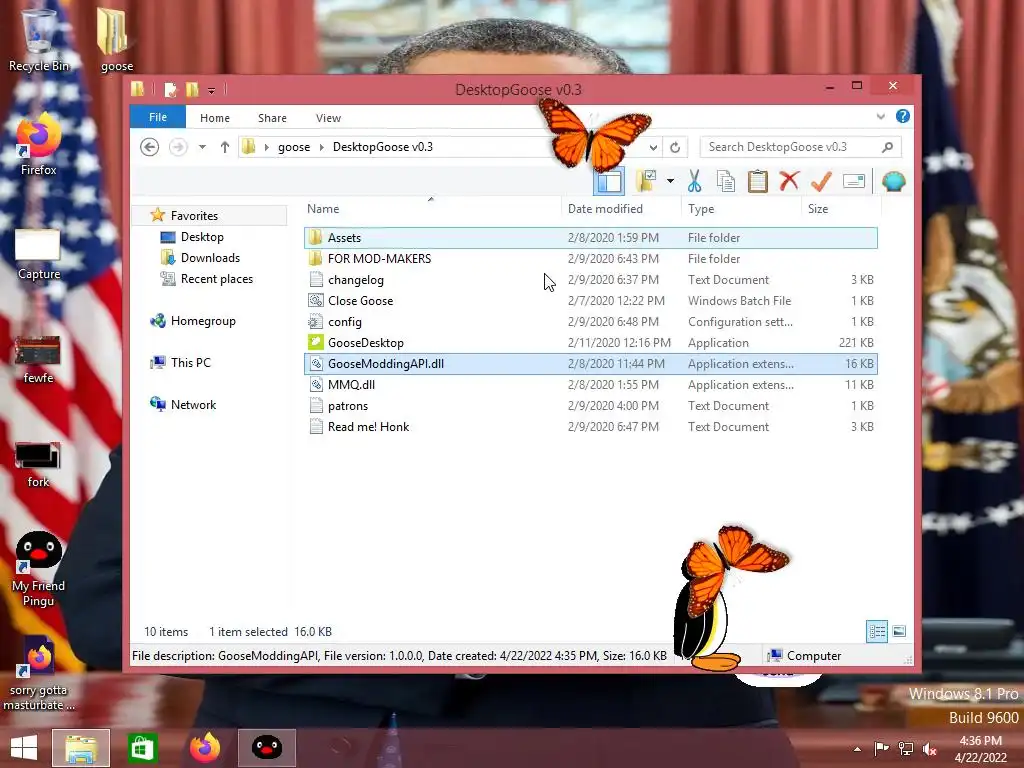Open the Windows Start button
This screenshot has height=768, width=1024.
coord(24,748)
